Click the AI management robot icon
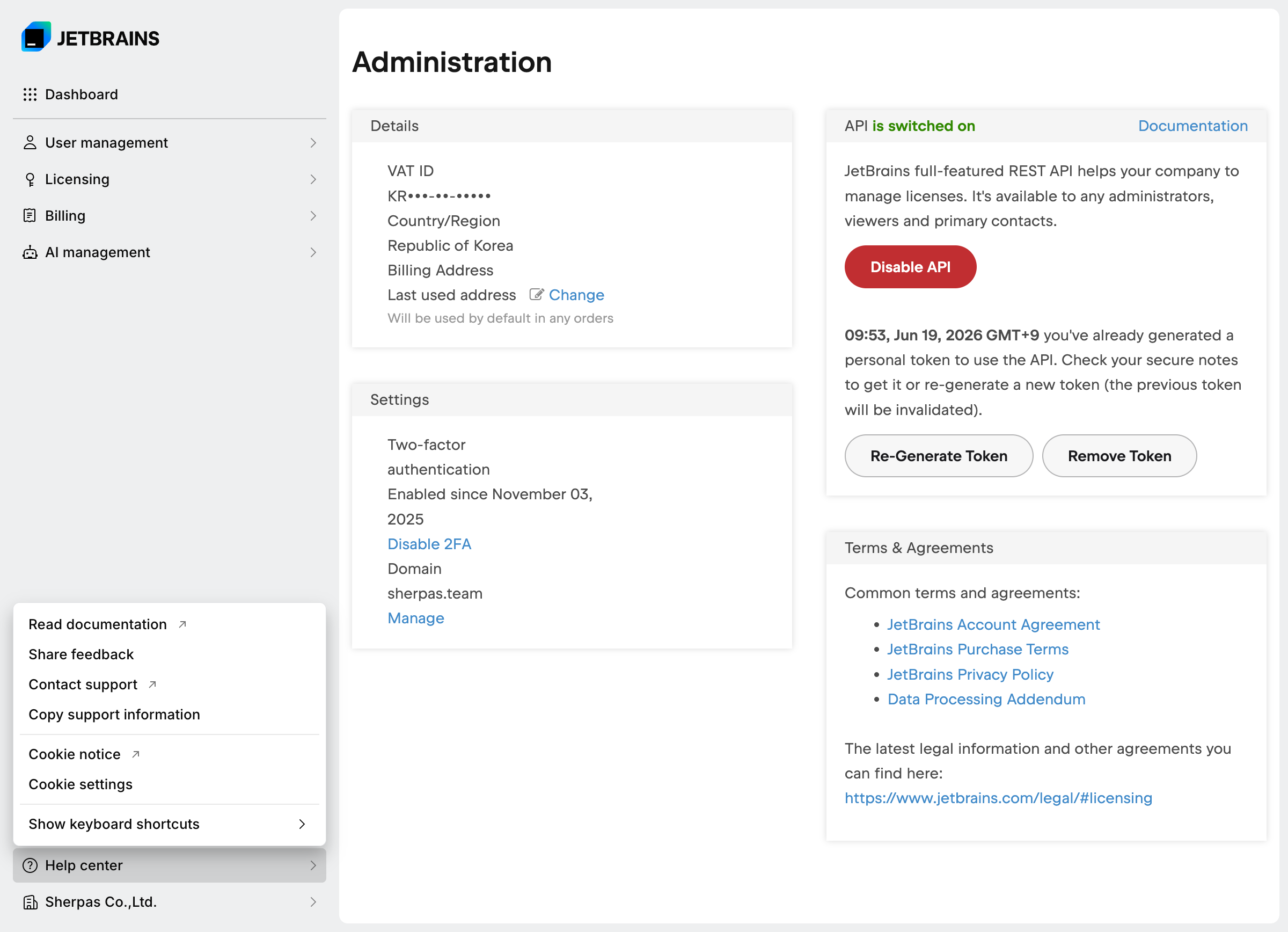This screenshot has height=932, width=1288. [x=30, y=252]
